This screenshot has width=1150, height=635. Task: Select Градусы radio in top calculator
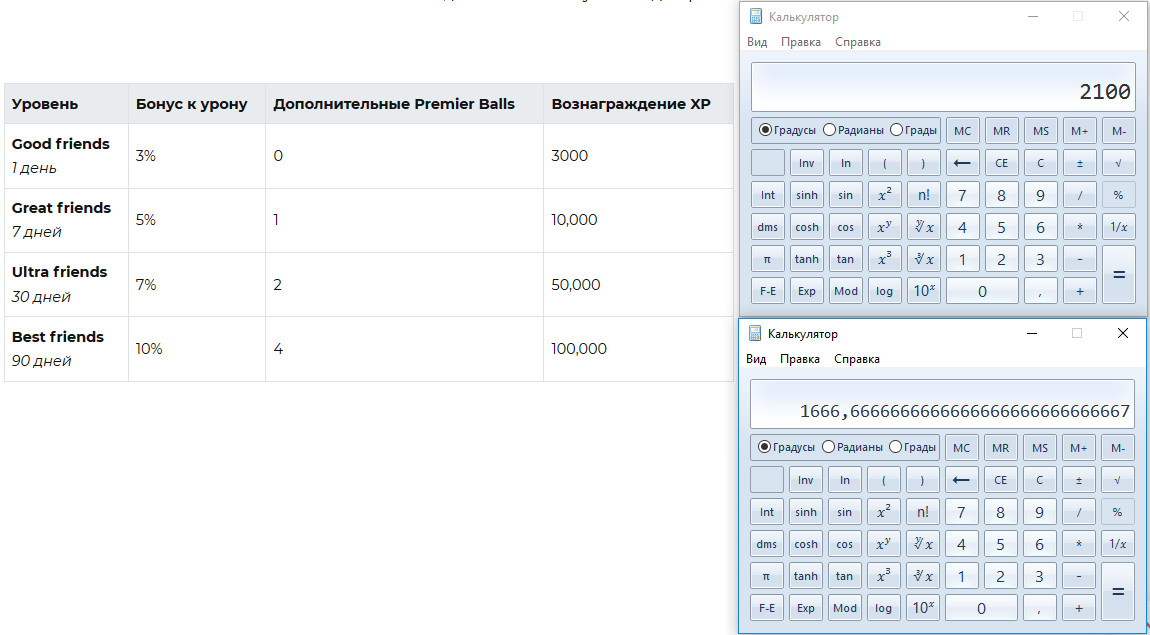[x=787, y=131]
